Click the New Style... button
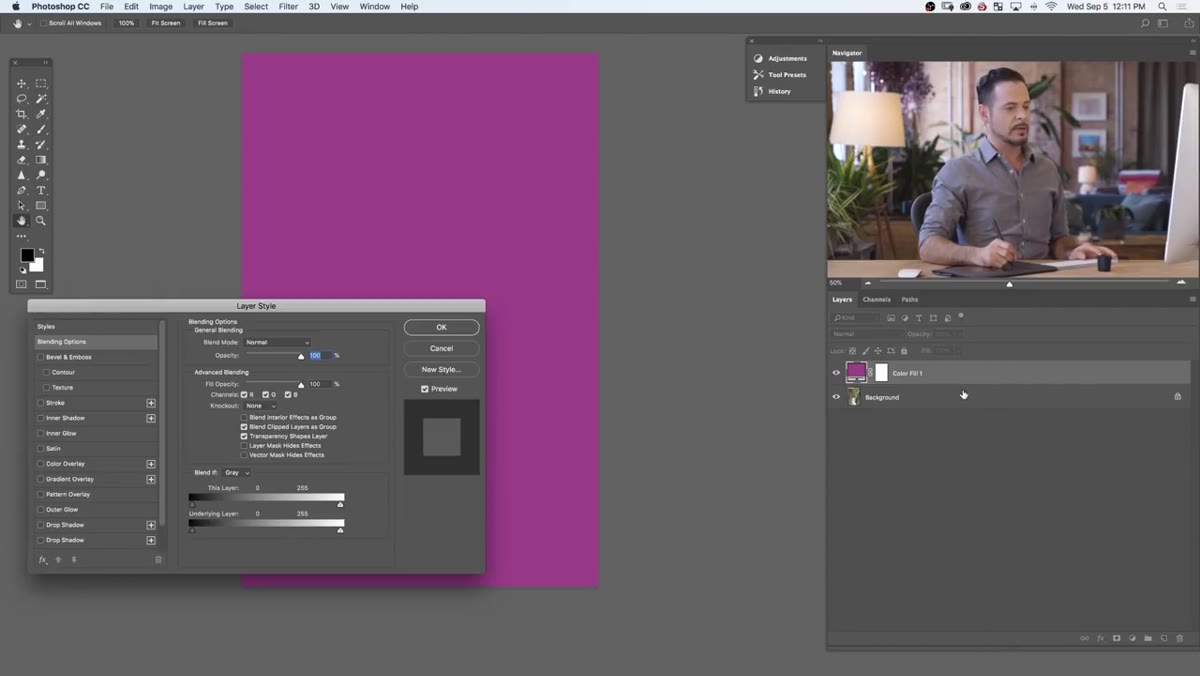Image resolution: width=1200 pixels, height=676 pixels. coord(441,369)
